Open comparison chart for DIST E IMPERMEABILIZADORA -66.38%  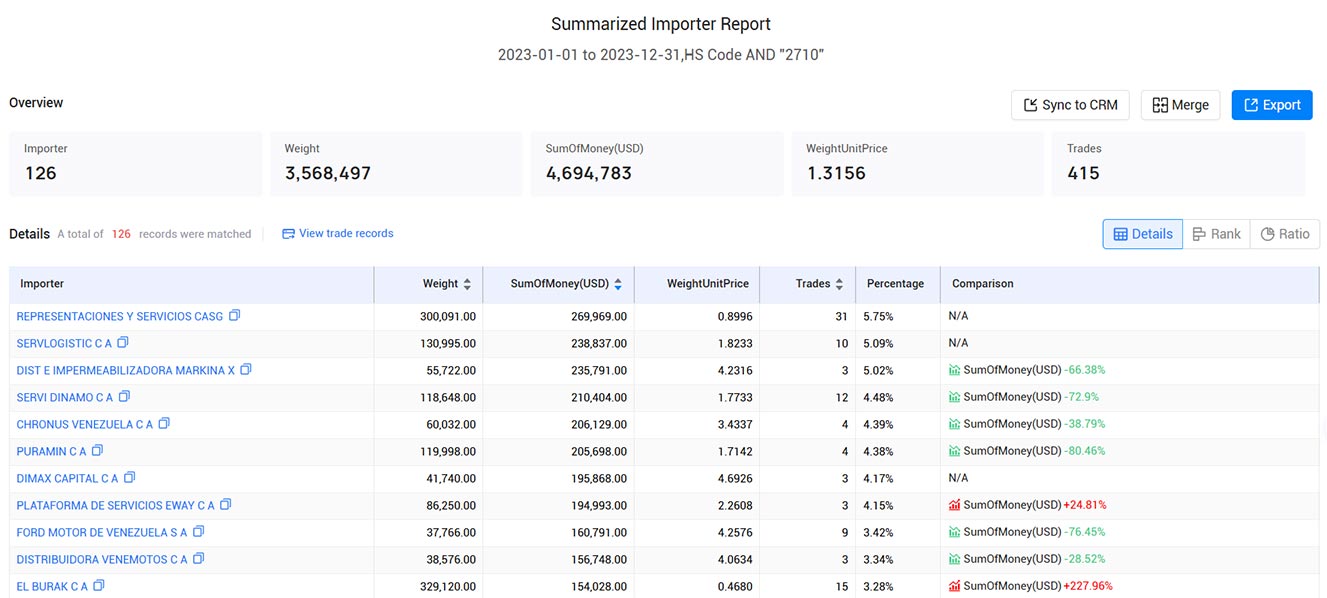[955, 370]
